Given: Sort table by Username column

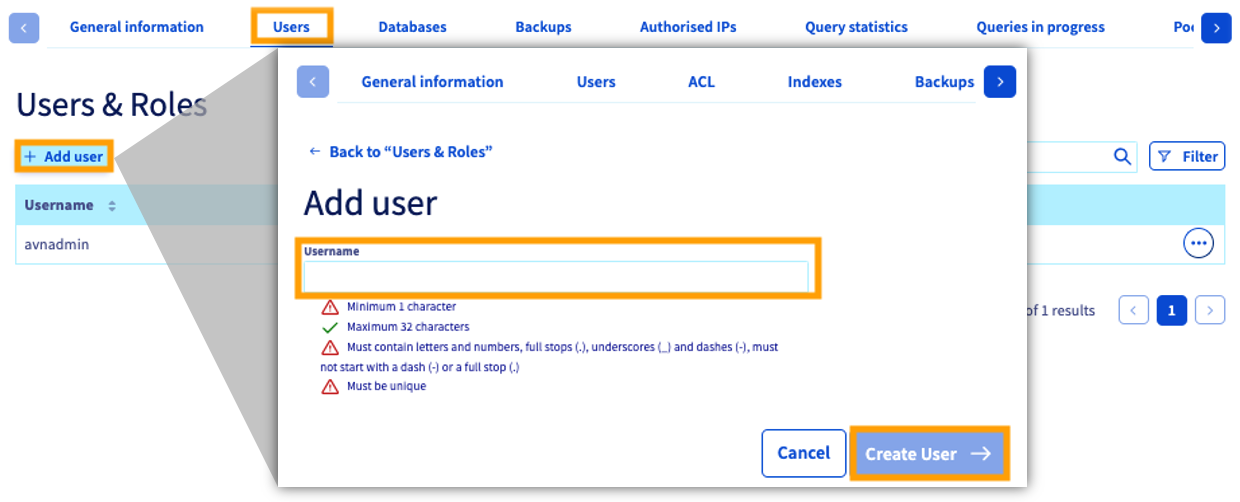Looking at the screenshot, I should coord(111,205).
